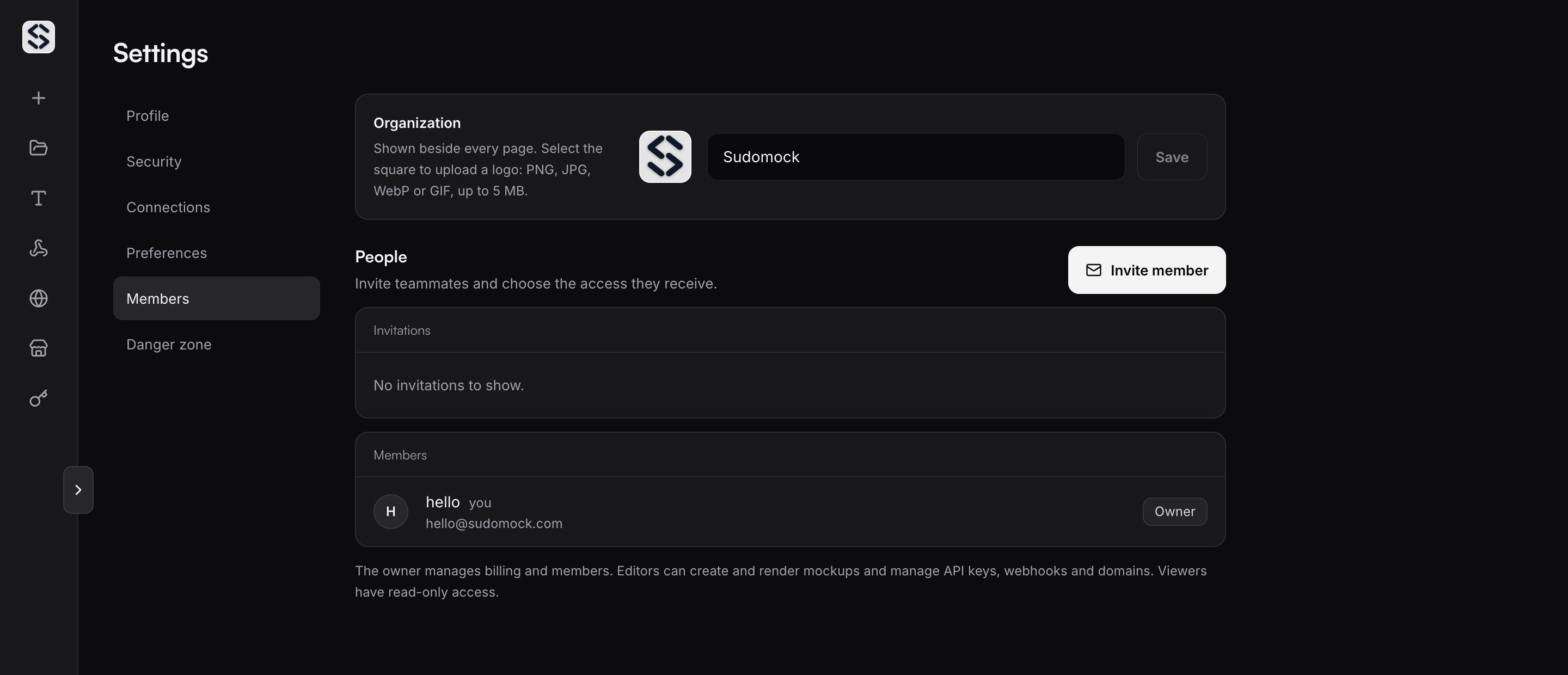This screenshot has height=675, width=1568.
Task: Open the folder icon in sidebar
Action: [38, 148]
